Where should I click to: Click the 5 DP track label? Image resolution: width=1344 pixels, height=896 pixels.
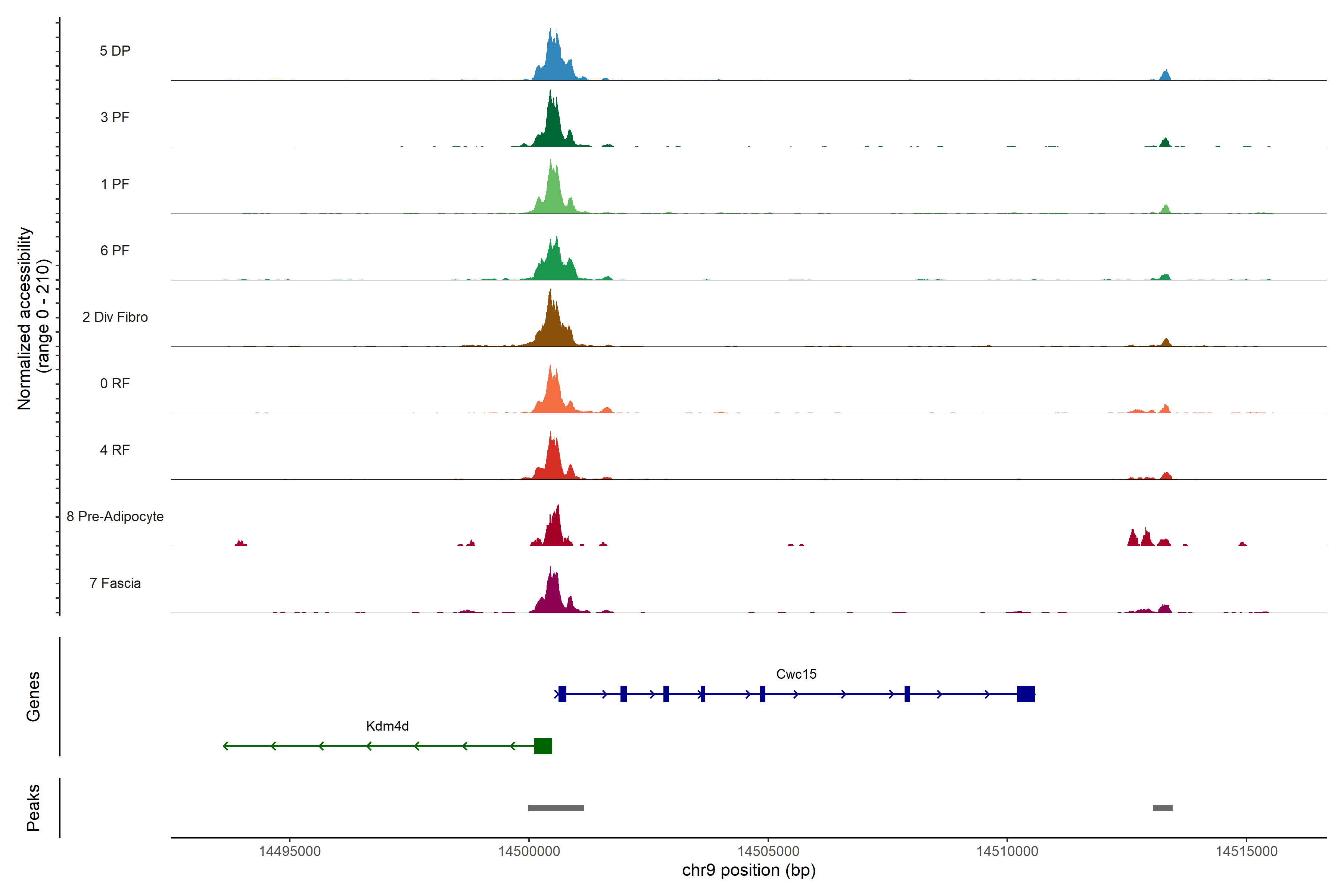click(x=115, y=51)
